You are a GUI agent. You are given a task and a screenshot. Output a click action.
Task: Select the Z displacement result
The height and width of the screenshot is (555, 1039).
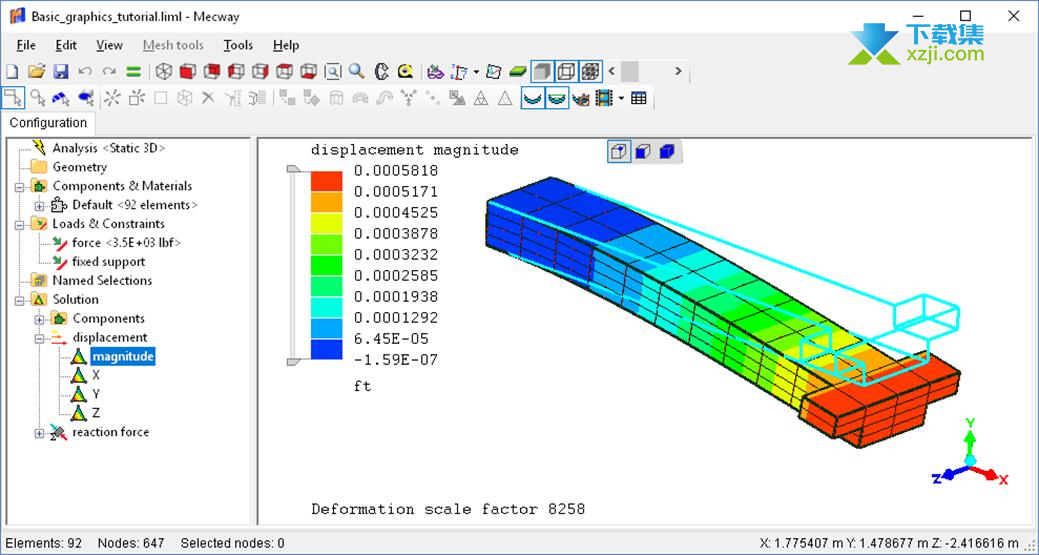tap(96, 413)
